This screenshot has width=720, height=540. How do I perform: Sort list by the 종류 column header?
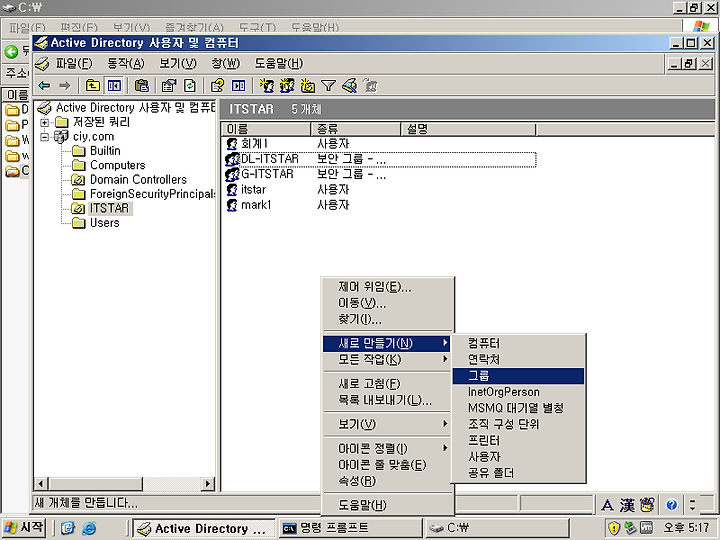(356, 129)
